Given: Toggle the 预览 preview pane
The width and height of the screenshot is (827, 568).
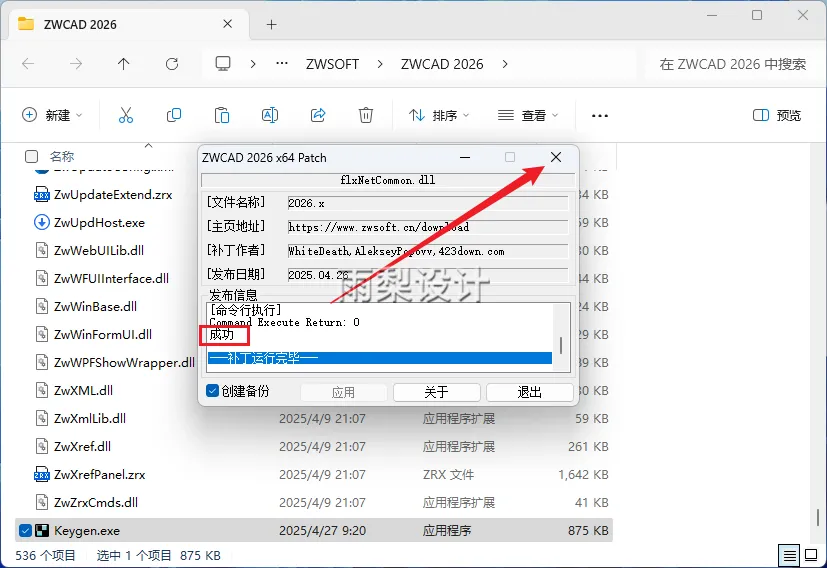Looking at the screenshot, I should point(777,115).
